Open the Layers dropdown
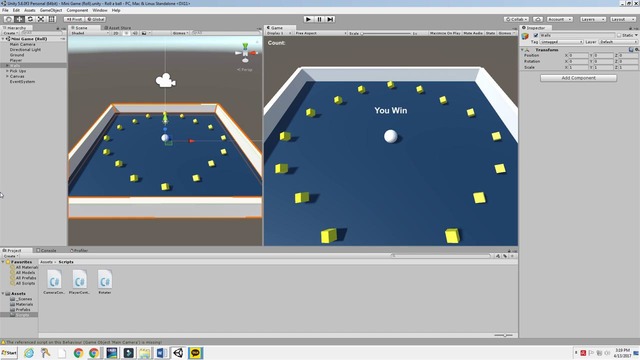The height and width of the screenshot is (360, 640). (592, 19)
